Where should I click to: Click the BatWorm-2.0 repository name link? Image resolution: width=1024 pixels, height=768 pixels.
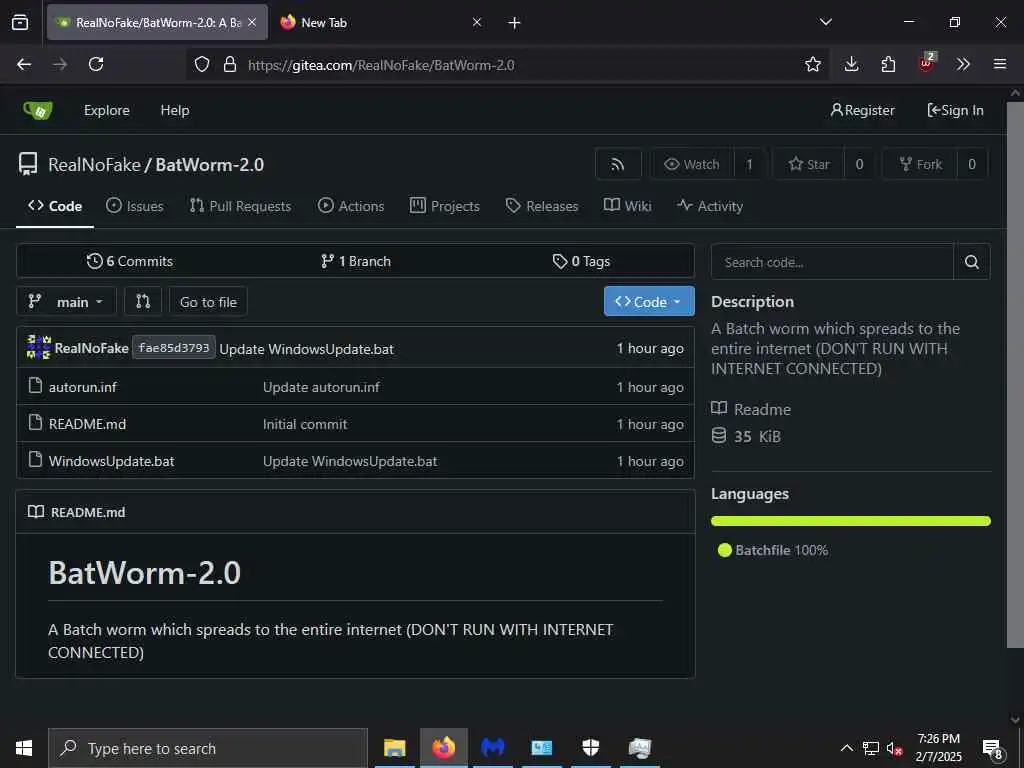click(210, 165)
